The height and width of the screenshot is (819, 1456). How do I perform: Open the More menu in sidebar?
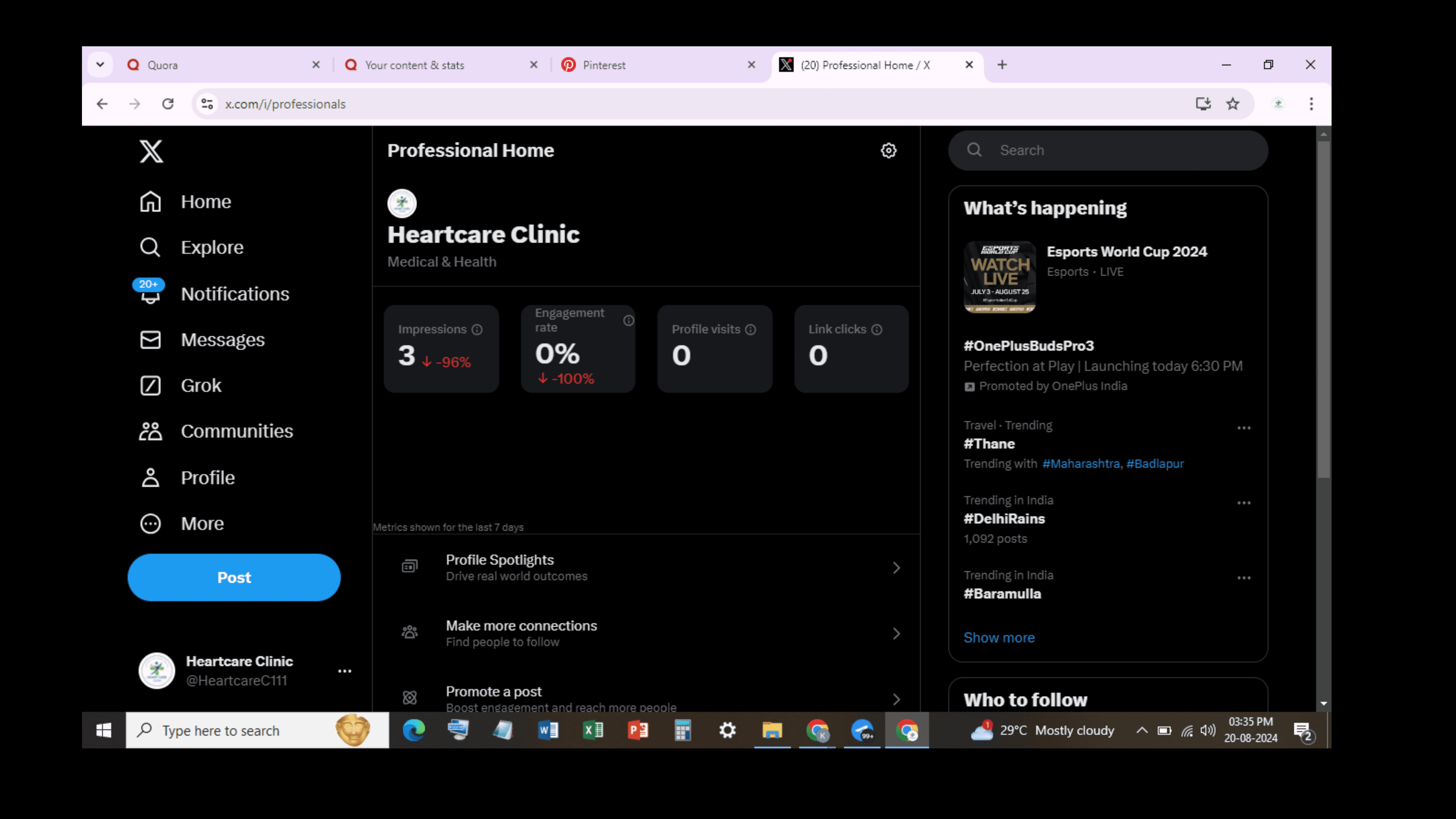[x=182, y=523]
